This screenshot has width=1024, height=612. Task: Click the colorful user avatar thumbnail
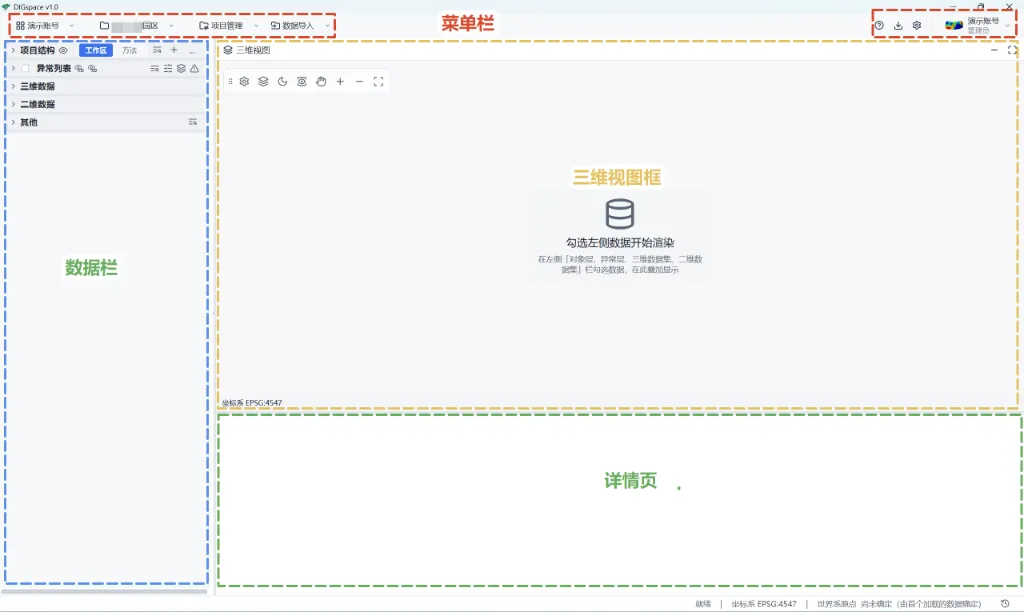point(953,25)
